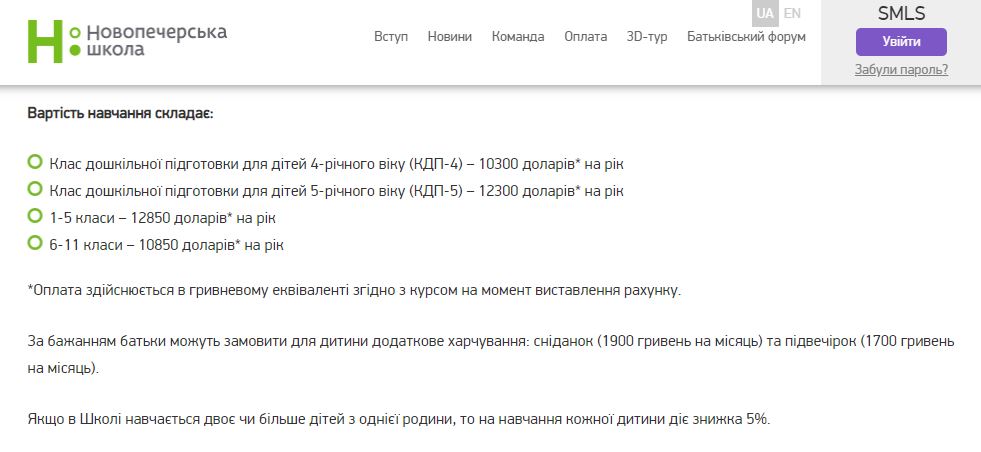The width and height of the screenshot is (981, 452).
Task: Click the Новопечерська школа logo text
Action: 156,40
